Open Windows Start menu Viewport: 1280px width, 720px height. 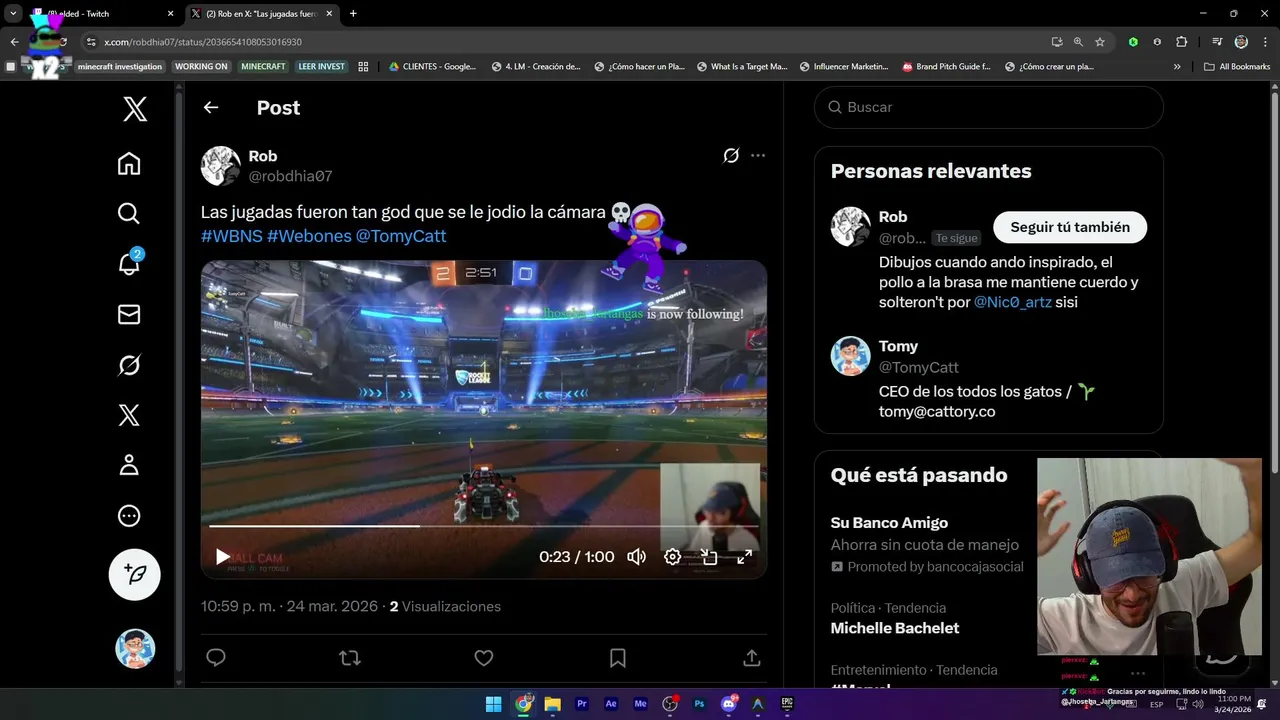click(493, 704)
